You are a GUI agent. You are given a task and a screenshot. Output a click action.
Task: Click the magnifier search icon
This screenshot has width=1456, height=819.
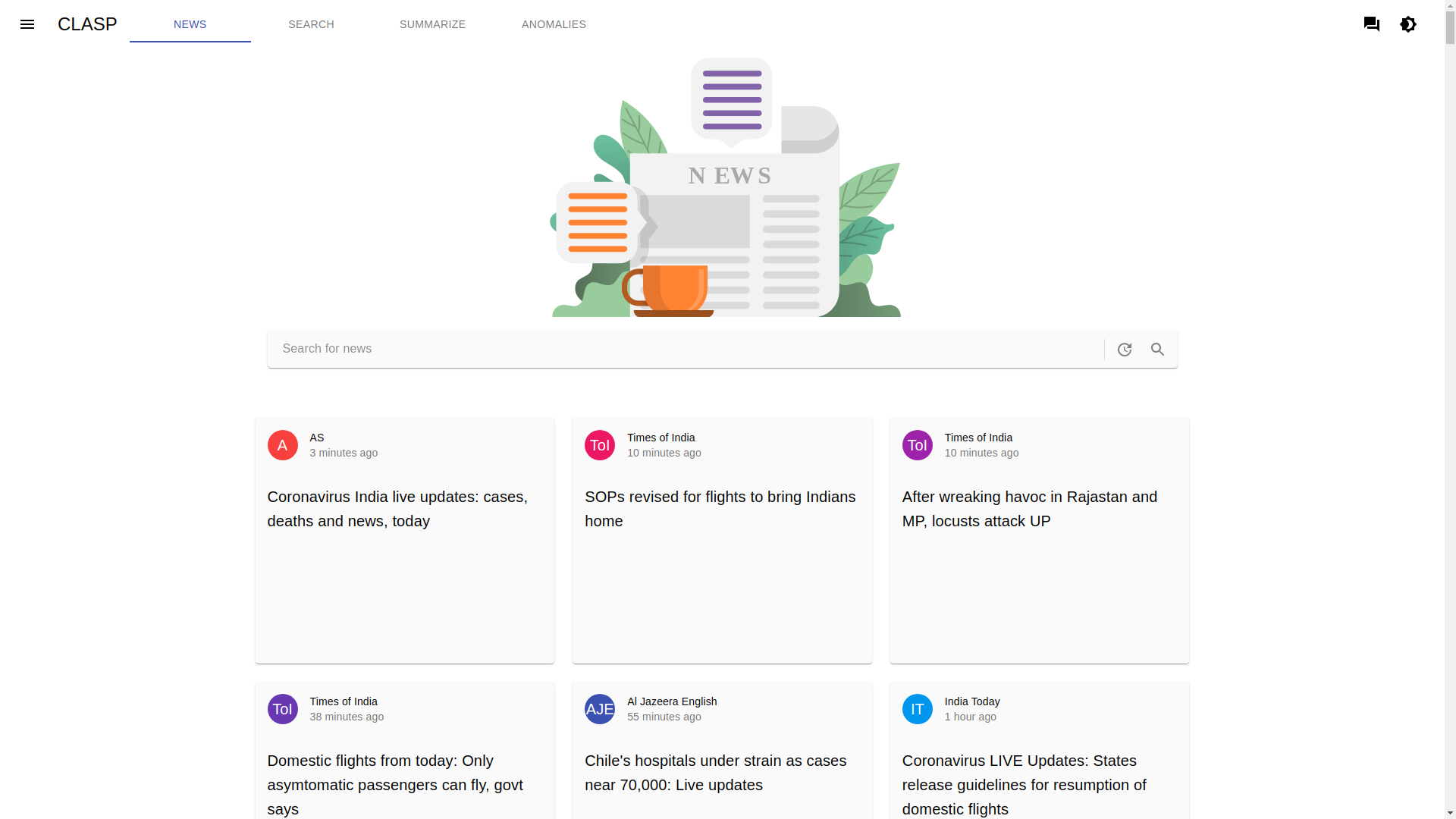pyautogui.click(x=1157, y=350)
